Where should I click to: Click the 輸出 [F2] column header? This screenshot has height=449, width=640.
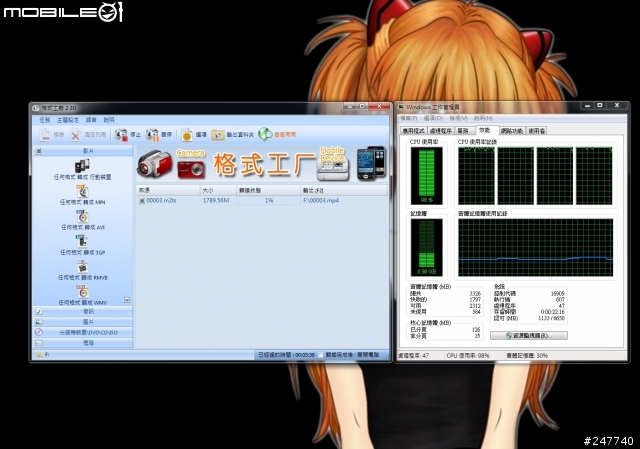[x=344, y=190]
